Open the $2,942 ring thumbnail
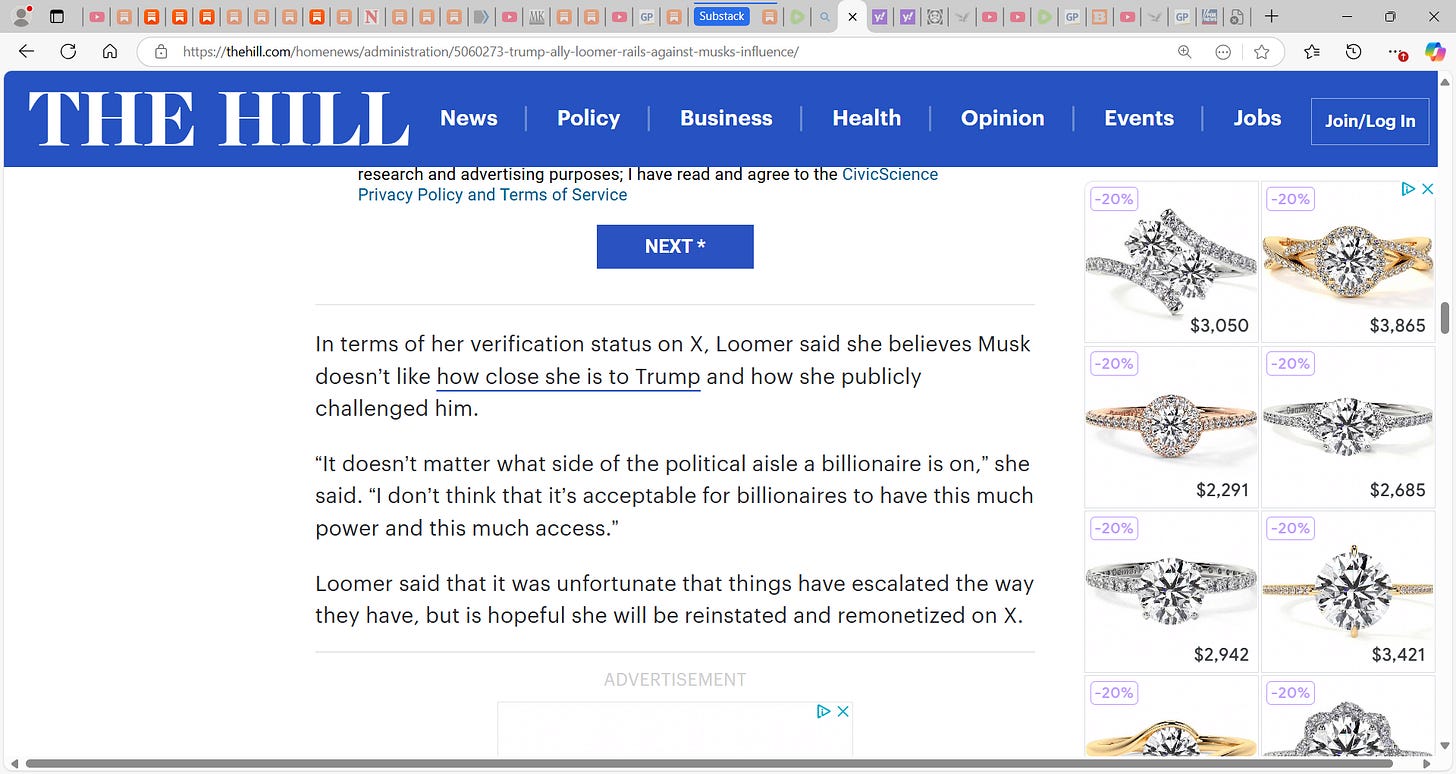 tap(1171, 592)
